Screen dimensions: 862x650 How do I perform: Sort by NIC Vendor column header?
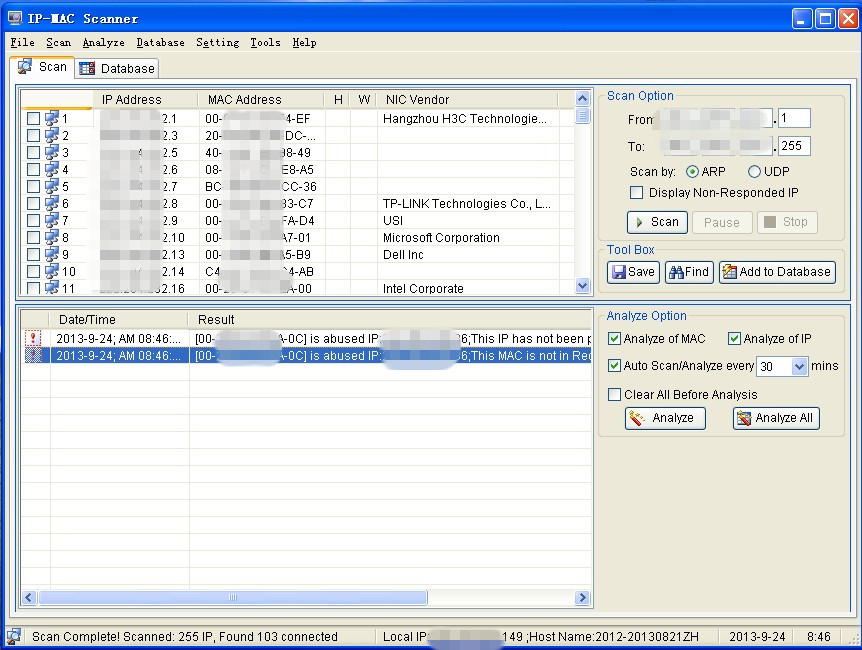(x=467, y=100)
